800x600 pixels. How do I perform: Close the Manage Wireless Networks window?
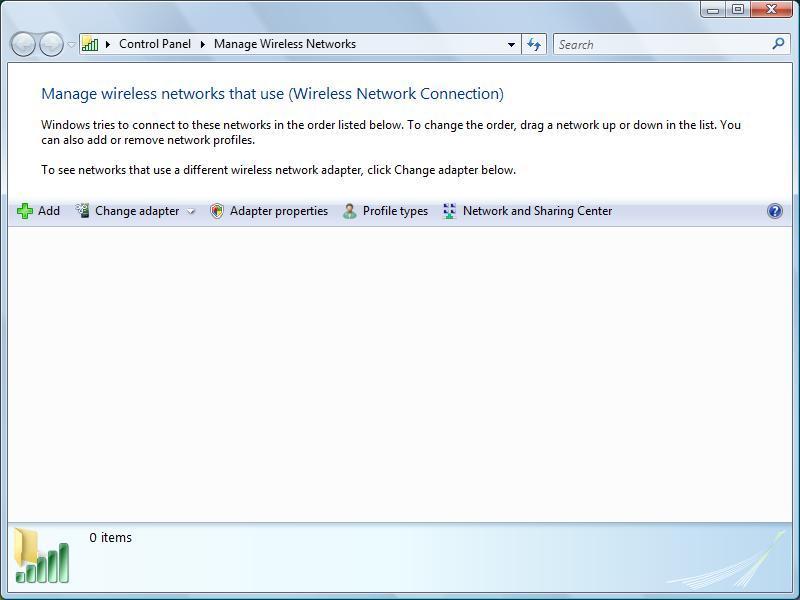click(x=771, y=10)
